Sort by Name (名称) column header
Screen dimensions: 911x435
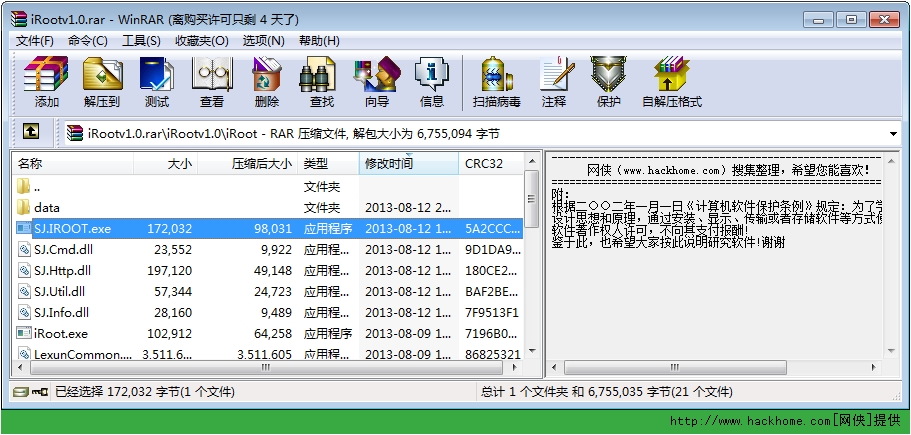(x=73, y=164)
